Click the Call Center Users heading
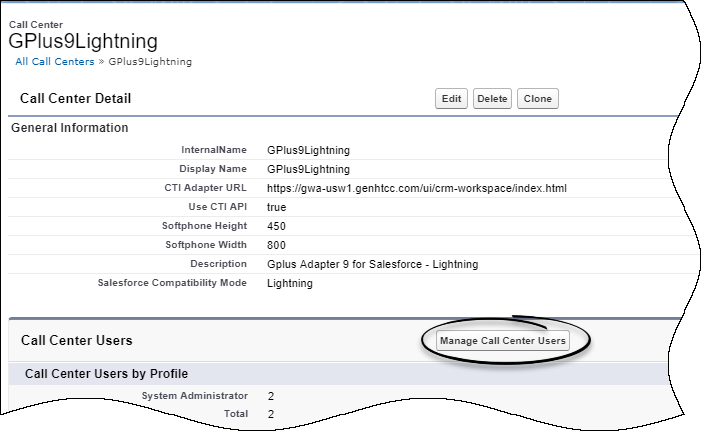Image resolution: width=702 pixels, height=432 pixels. [x=77, y=341]
